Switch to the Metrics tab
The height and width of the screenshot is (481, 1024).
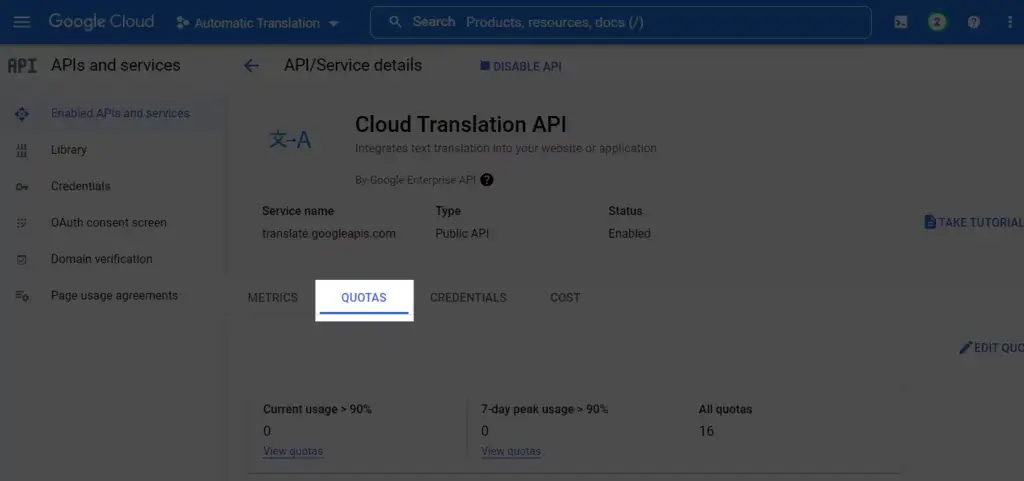point(273,298)
